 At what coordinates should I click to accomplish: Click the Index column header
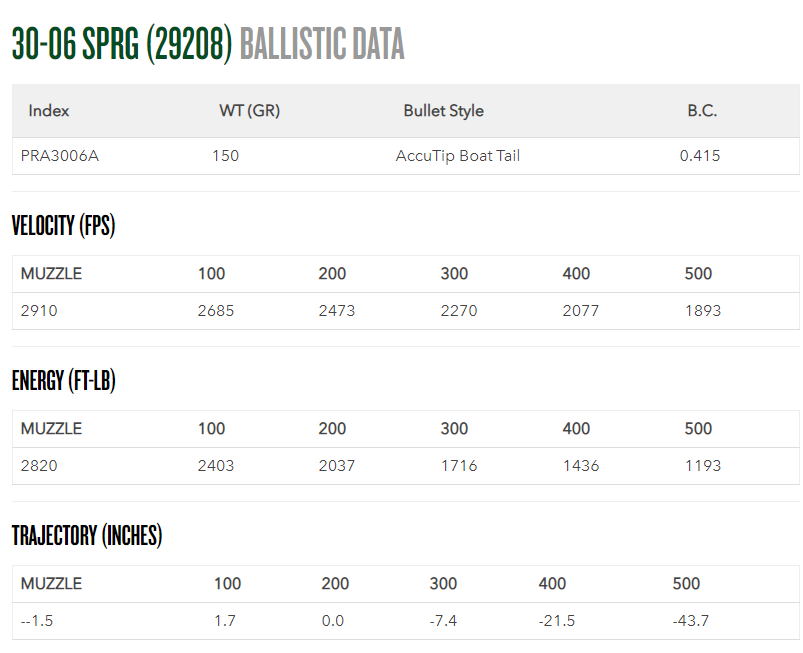49,111
